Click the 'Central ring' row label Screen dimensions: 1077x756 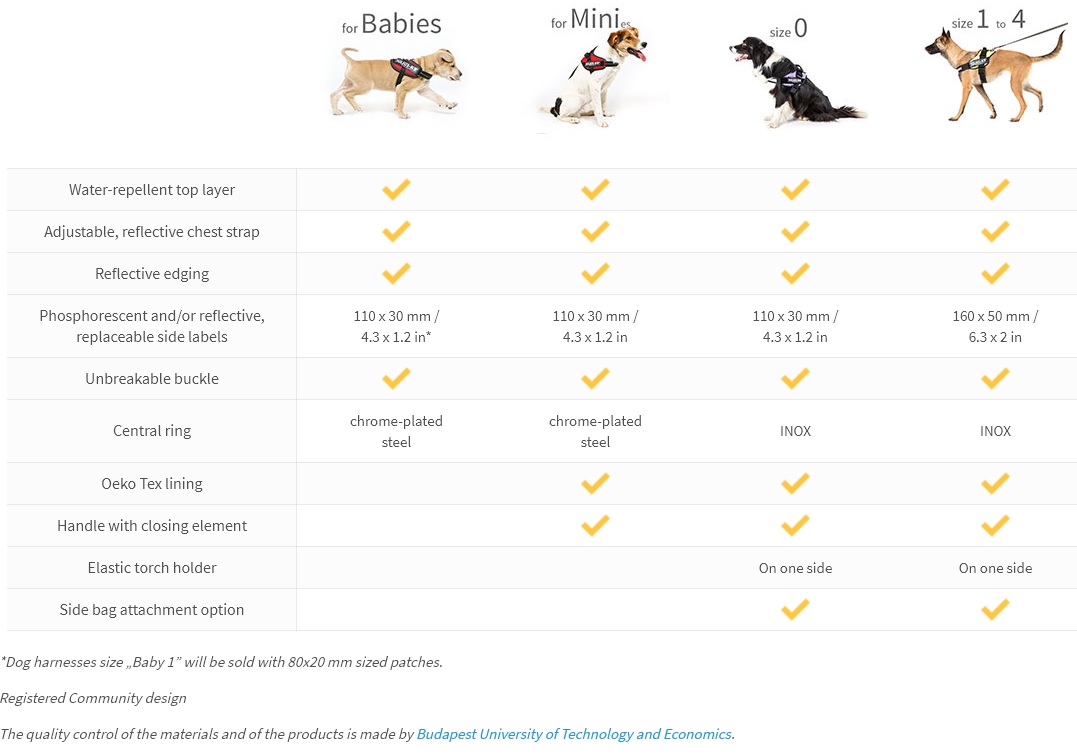152,431
